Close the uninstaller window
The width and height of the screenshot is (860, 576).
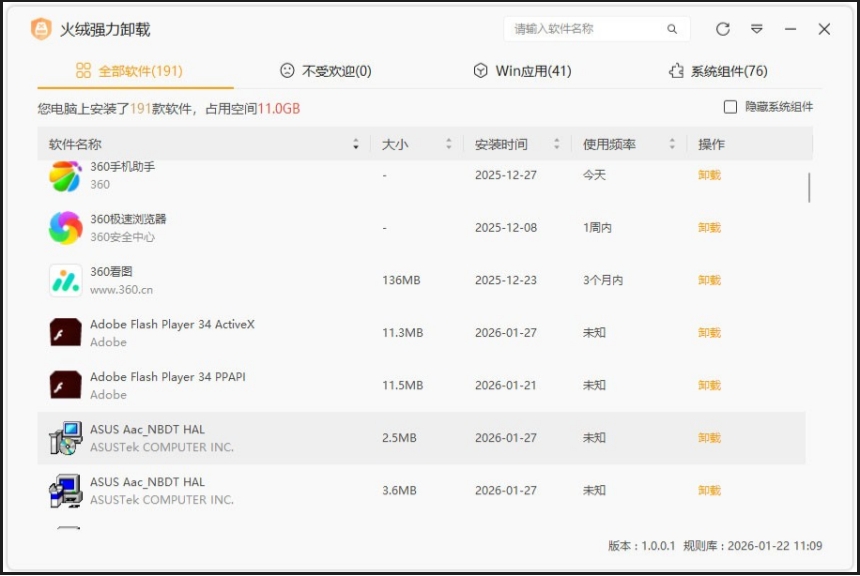click(824, 29)
